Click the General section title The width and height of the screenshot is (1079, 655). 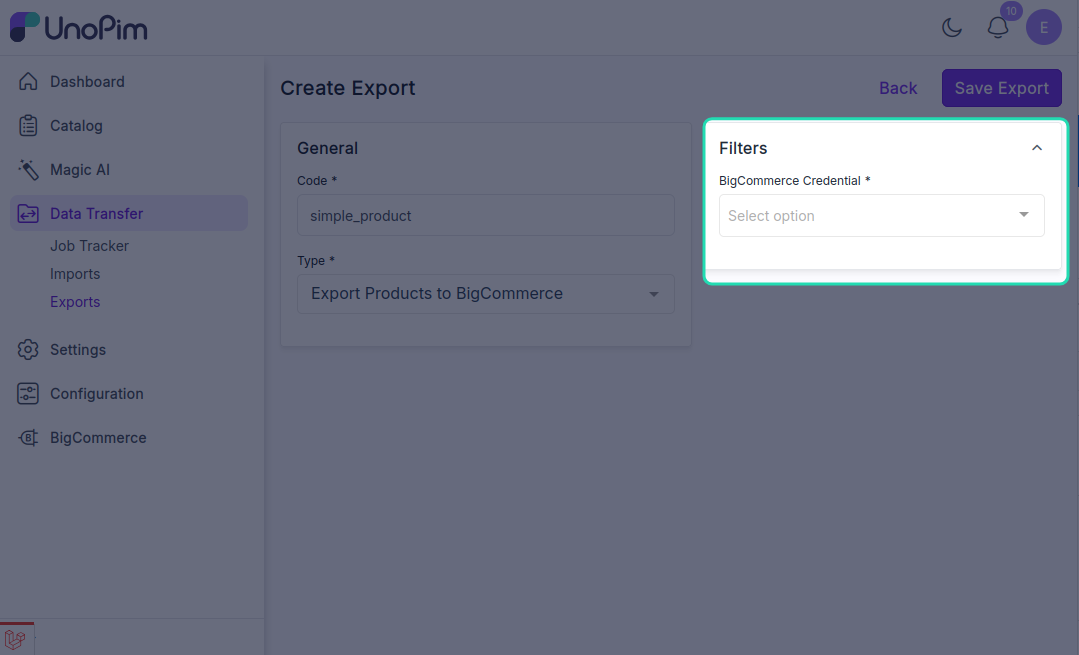click(328, 148)
